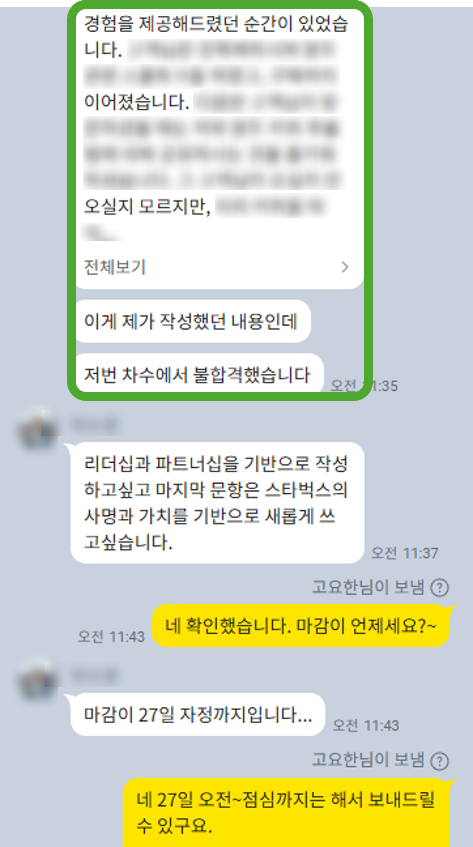Click the 오전 11:35 timestamp
The width and height of the screenshot is (473, 847).
[364, 386]
